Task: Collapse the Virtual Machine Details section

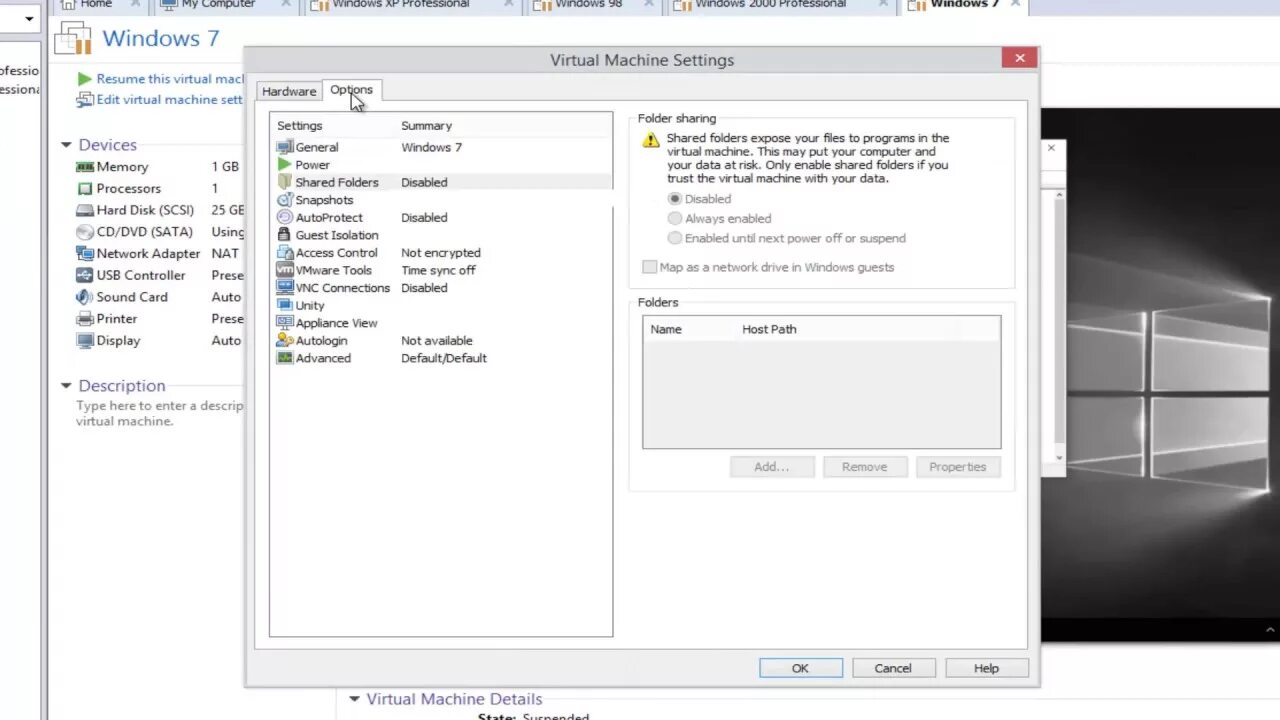Action: pos(354,699)
